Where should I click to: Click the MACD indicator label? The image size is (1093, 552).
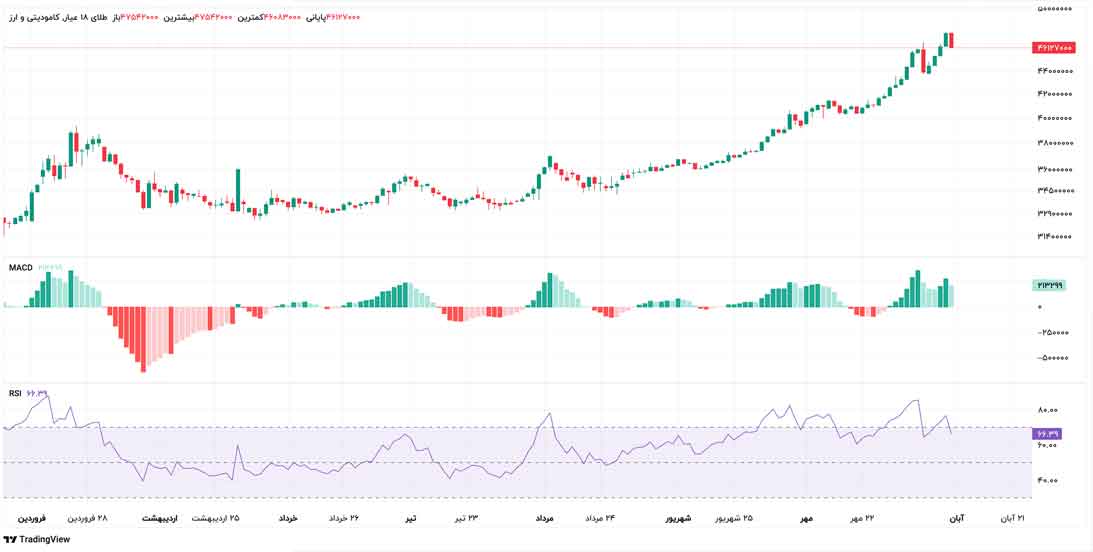[20, 268]
